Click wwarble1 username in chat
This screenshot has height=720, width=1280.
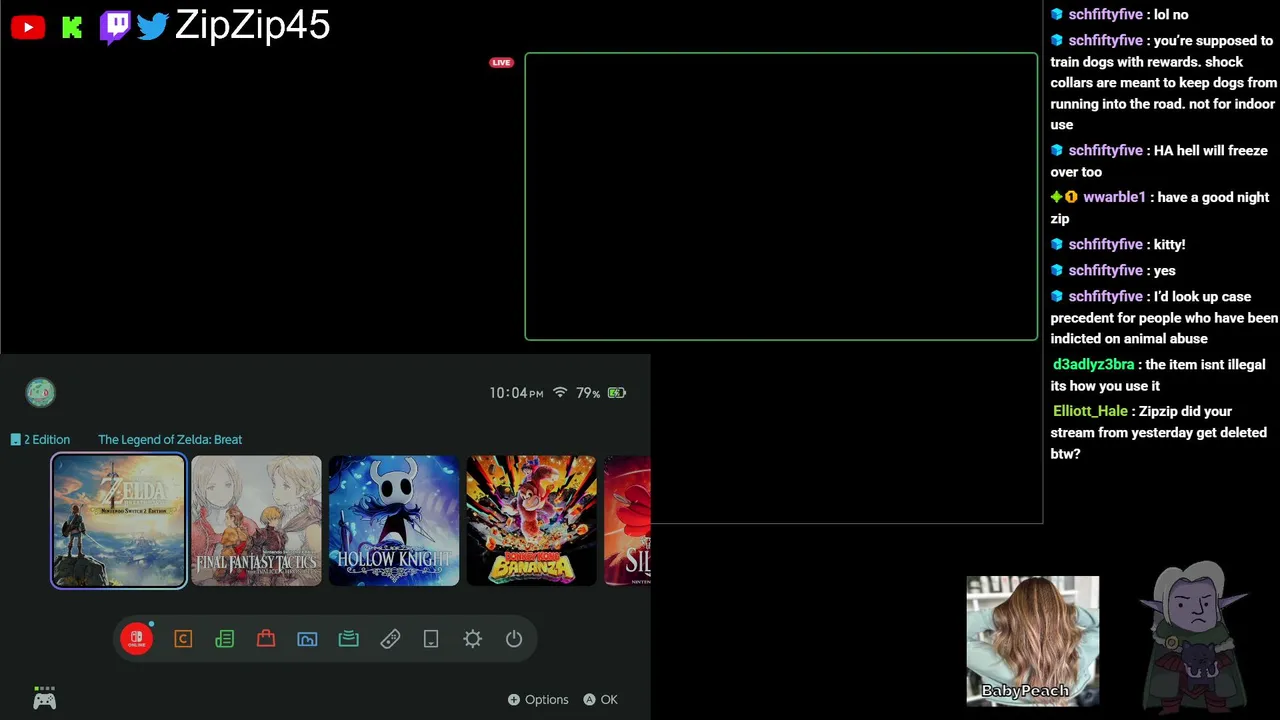coord(1114,197)
